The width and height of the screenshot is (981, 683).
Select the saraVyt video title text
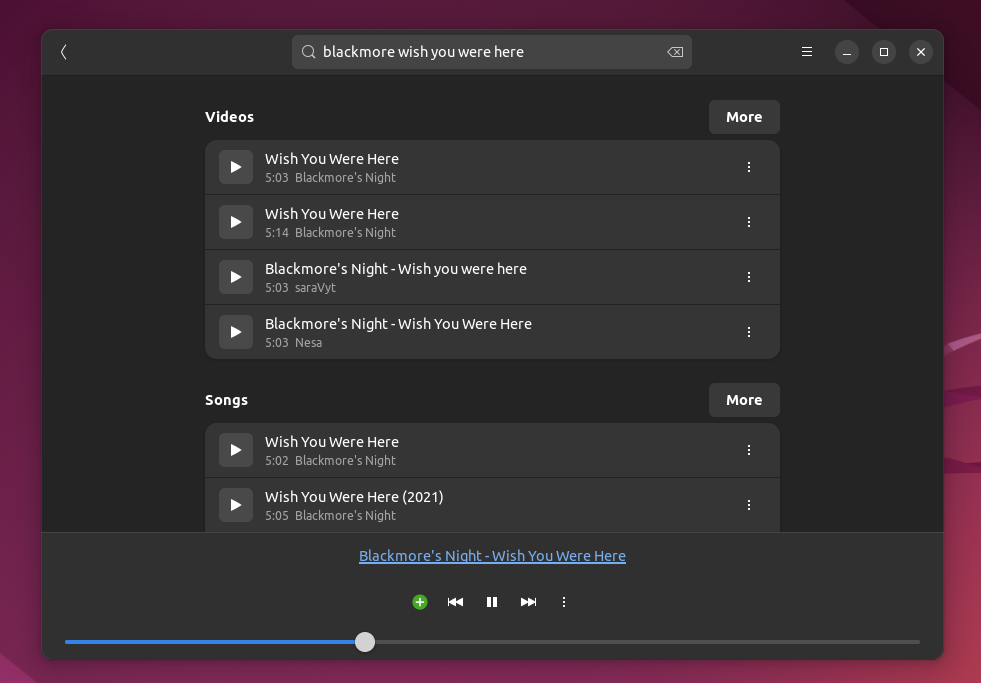point(395,269)
